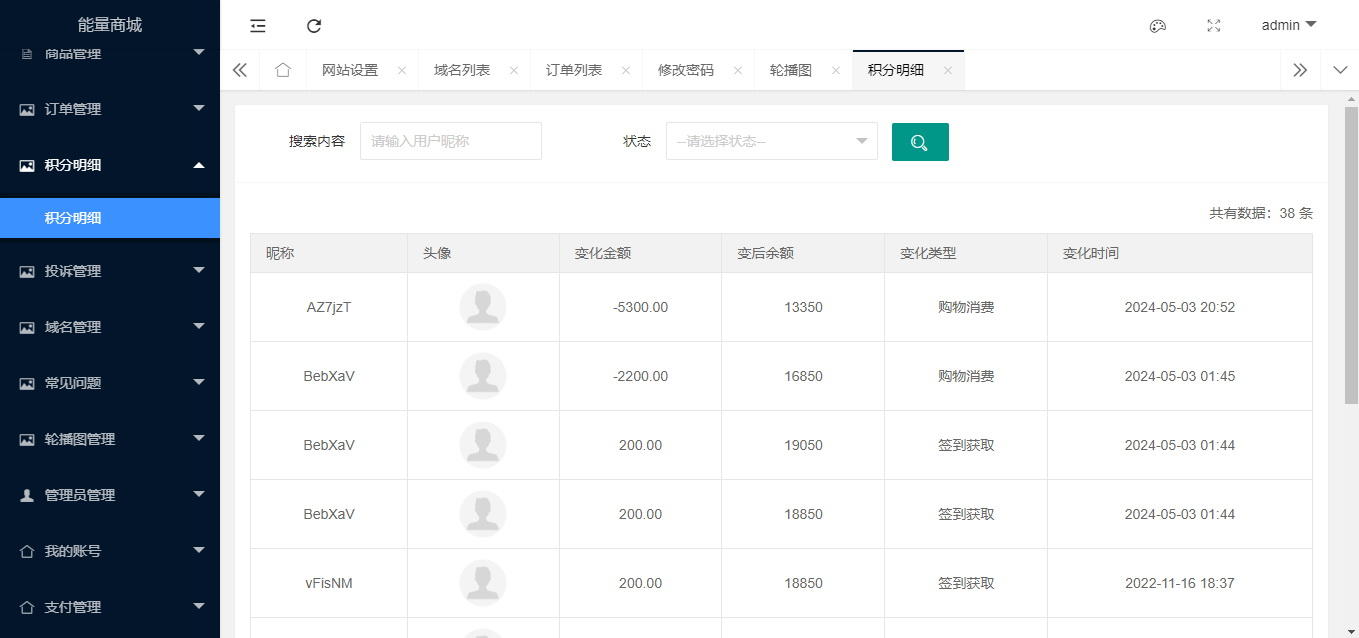Click the refresh page icon

[314, 26]
